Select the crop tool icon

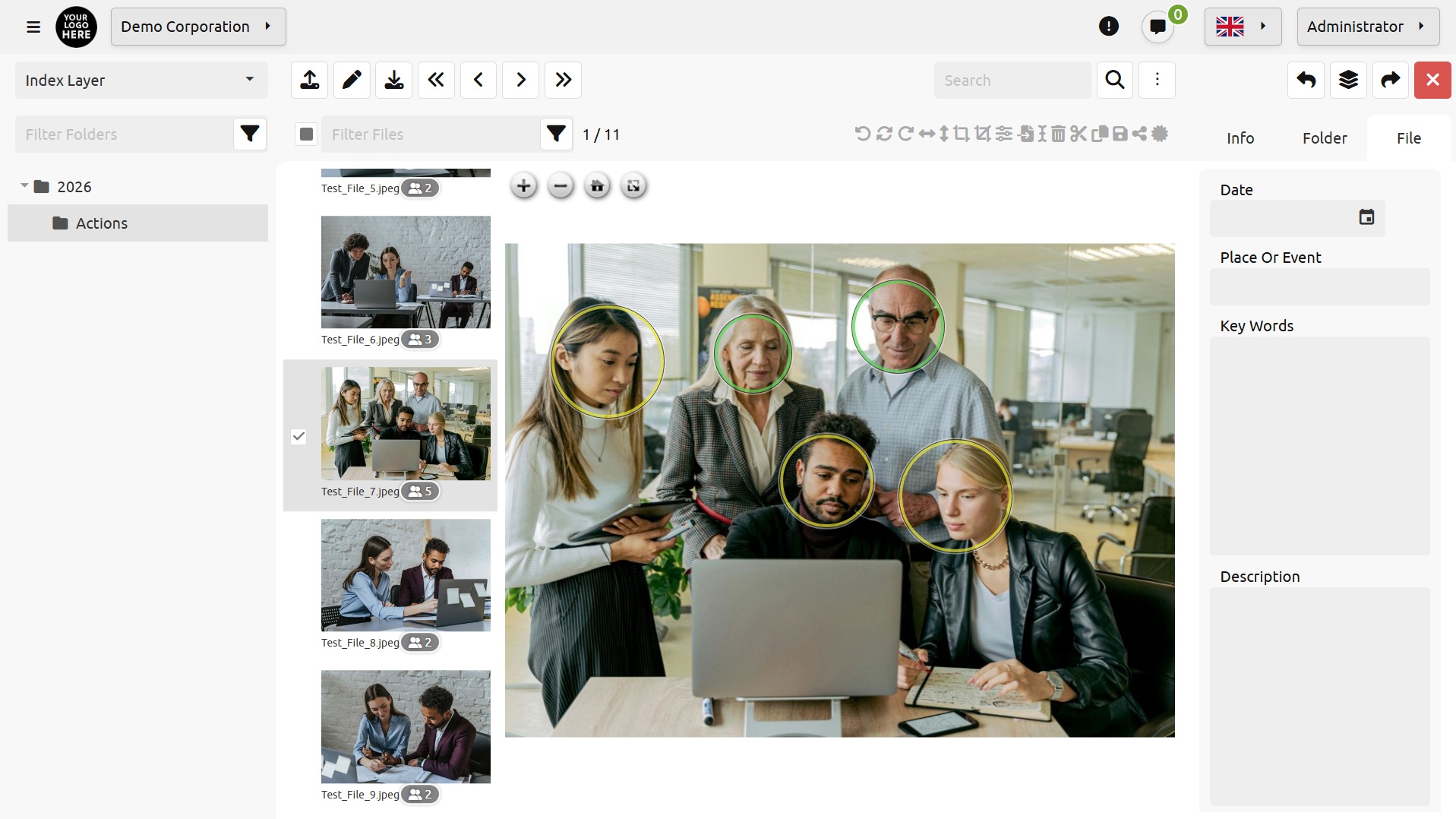[x=962, y=134]
